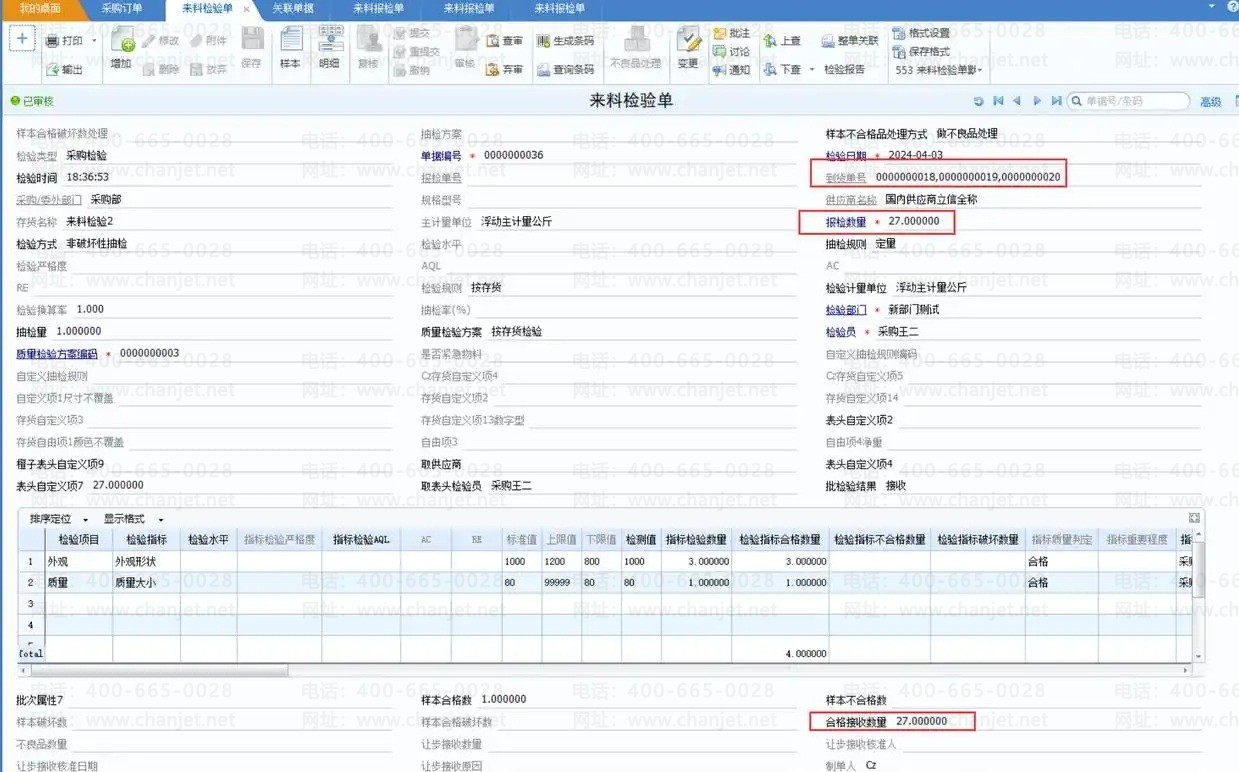Screen dimensions: 1239x772
Task: Expand the 下查 dropdown arrow
Action: click(812, 70)
